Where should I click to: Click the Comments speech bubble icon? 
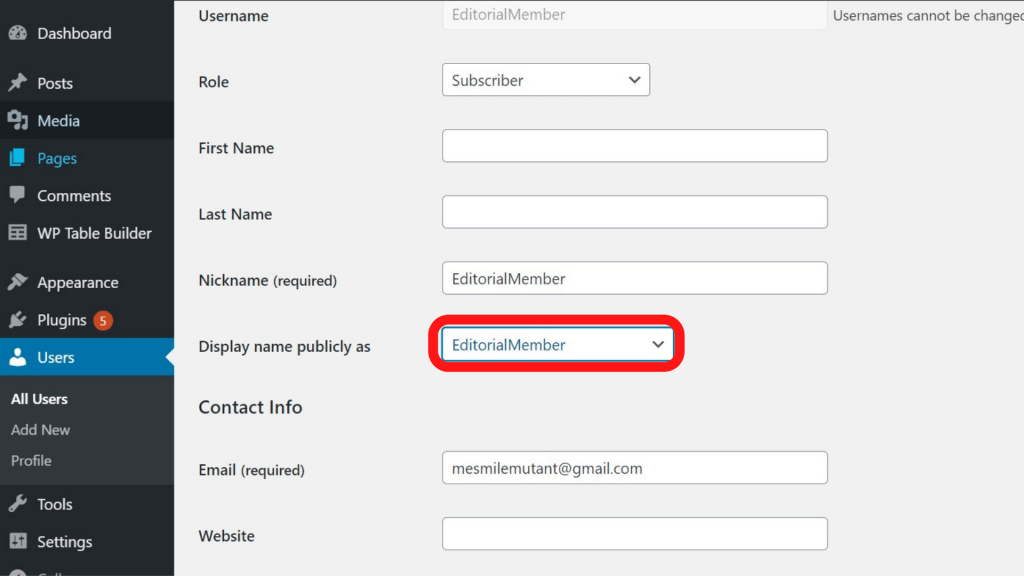17,195
